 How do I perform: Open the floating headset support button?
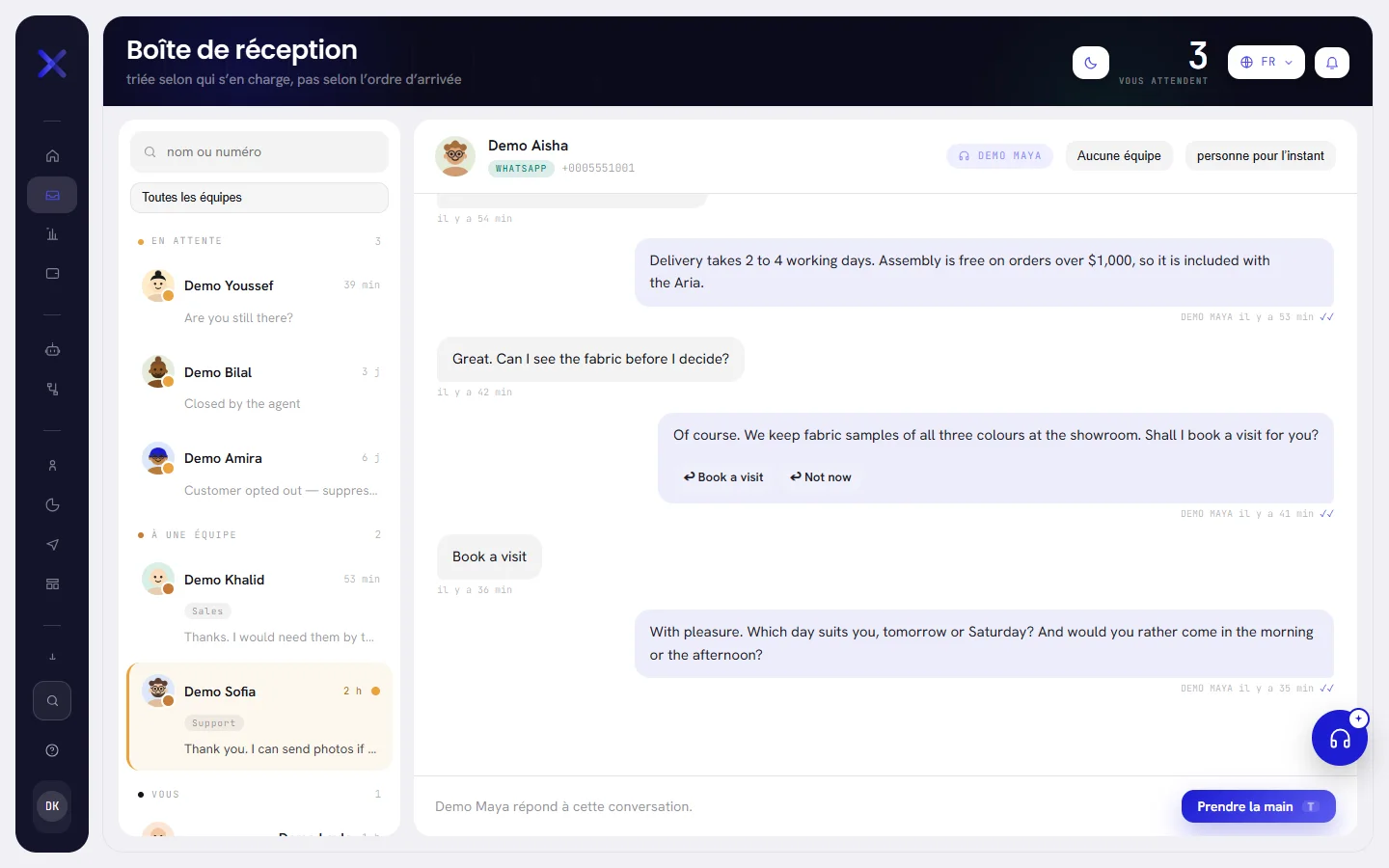tap(1340, 738)
